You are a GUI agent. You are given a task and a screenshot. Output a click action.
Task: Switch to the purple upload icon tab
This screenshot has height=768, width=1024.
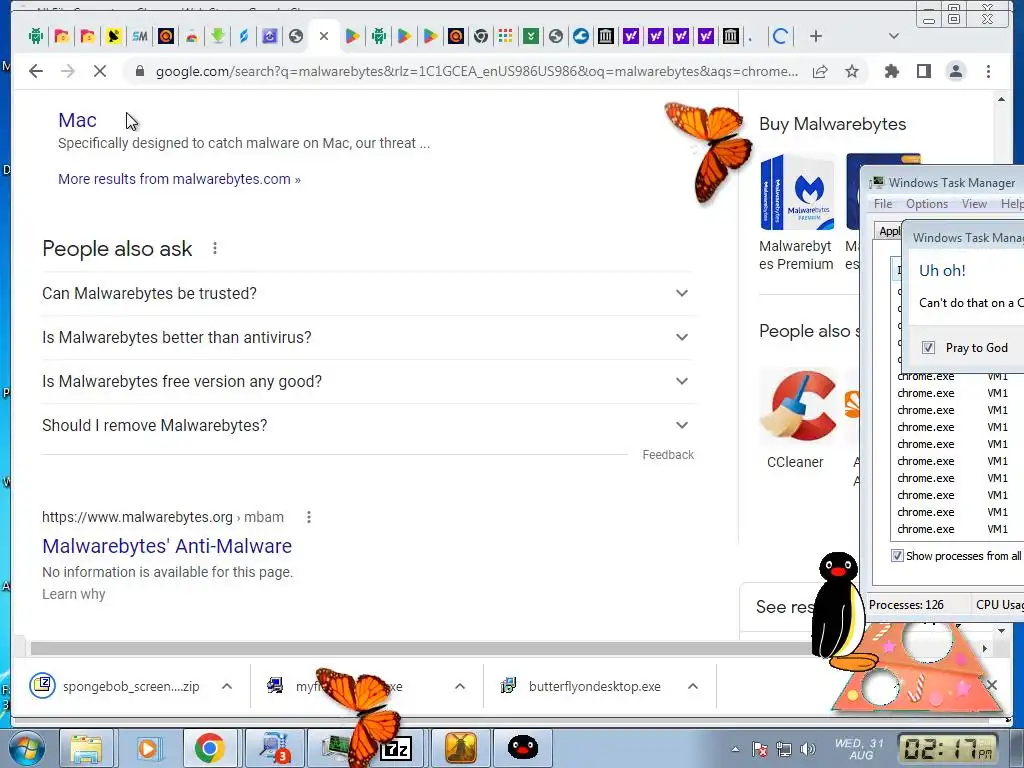[x=270, y=37]
